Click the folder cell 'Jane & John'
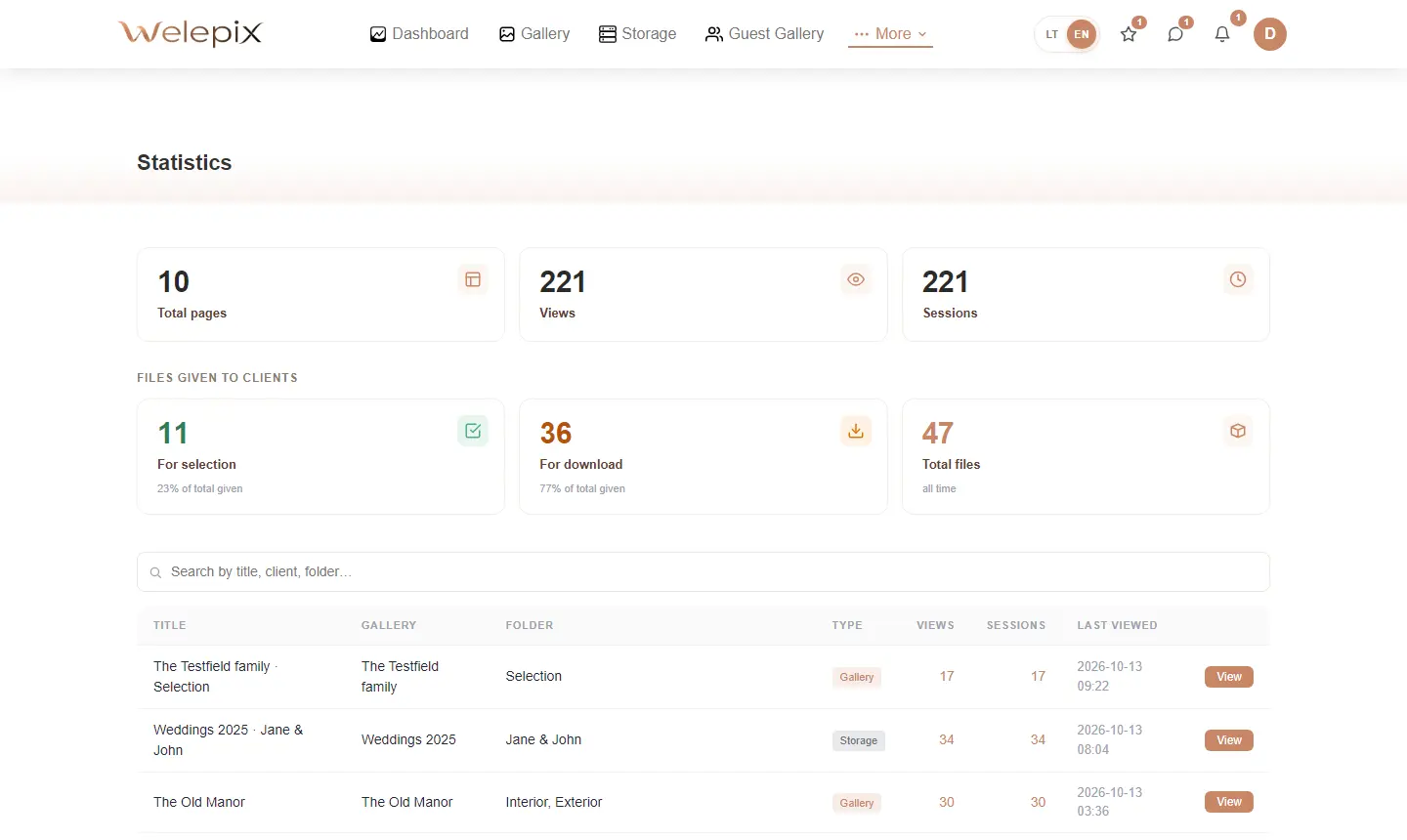The height and width of the screenshot is (840, 1407). pos(543,739)
